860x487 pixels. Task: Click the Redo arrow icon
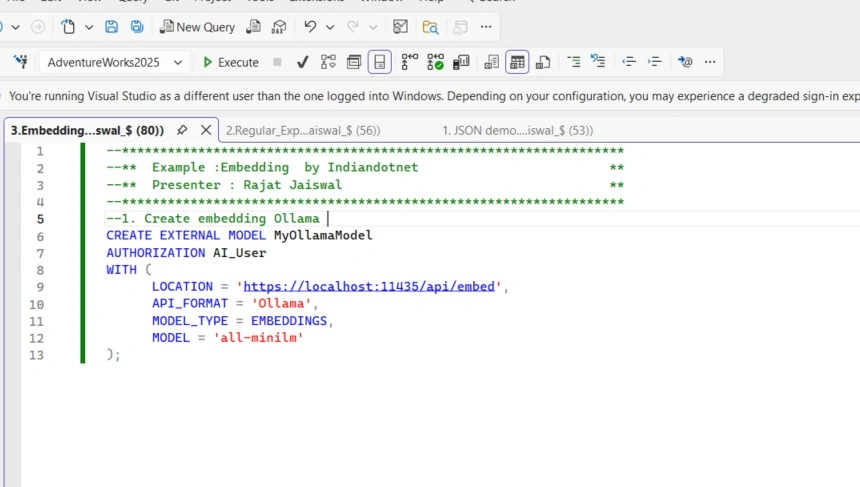pyautogui.click(x=353, y=26)
